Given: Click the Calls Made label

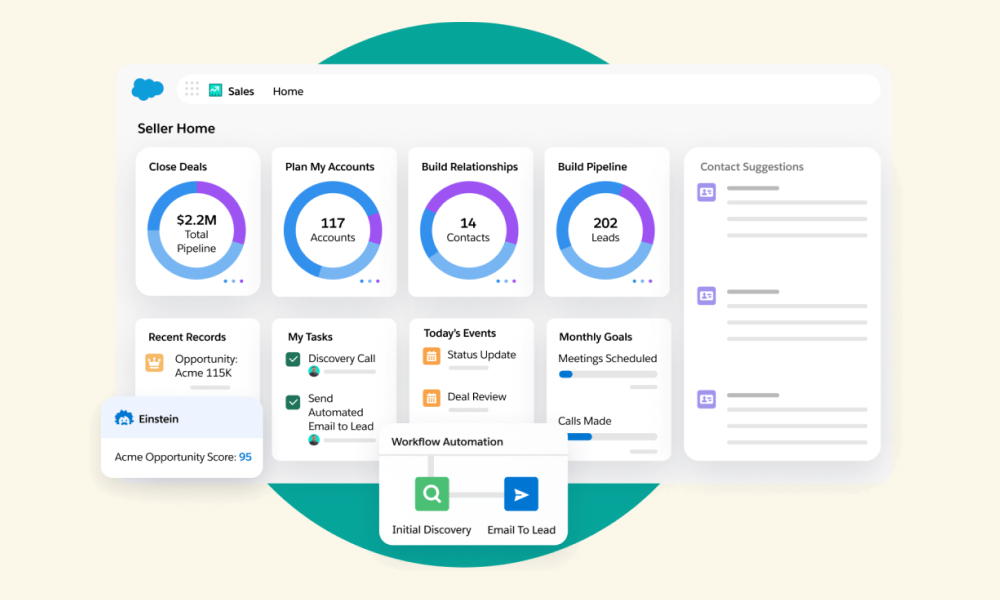Looking at the screenshot, I should click(x=585, y=421).
